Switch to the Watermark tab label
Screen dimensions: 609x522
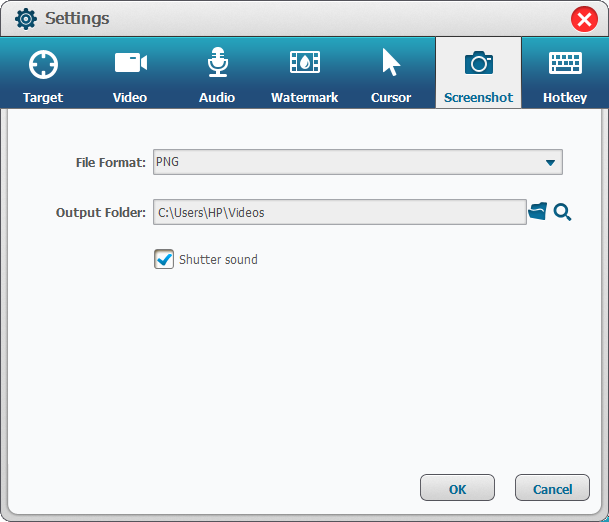(x=304, y=98)
